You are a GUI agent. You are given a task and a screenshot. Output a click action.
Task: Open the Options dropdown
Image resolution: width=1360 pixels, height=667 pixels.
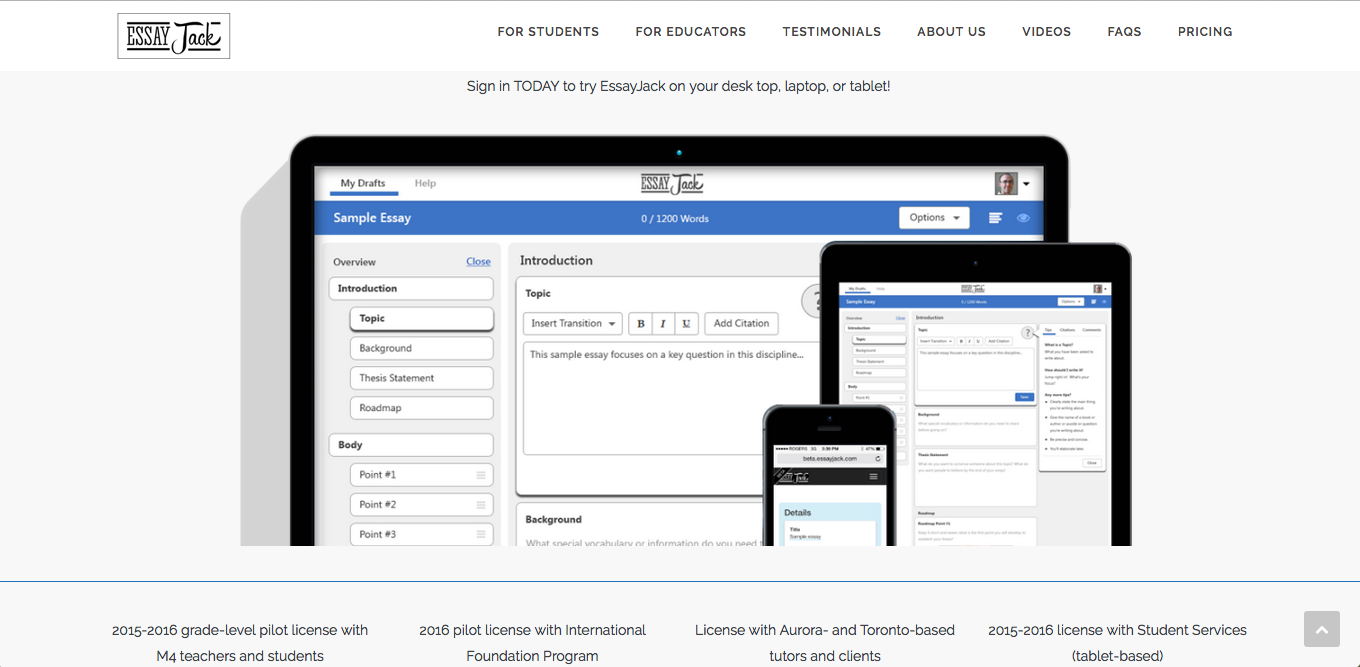pyautogui.click(x=934, y=218)
